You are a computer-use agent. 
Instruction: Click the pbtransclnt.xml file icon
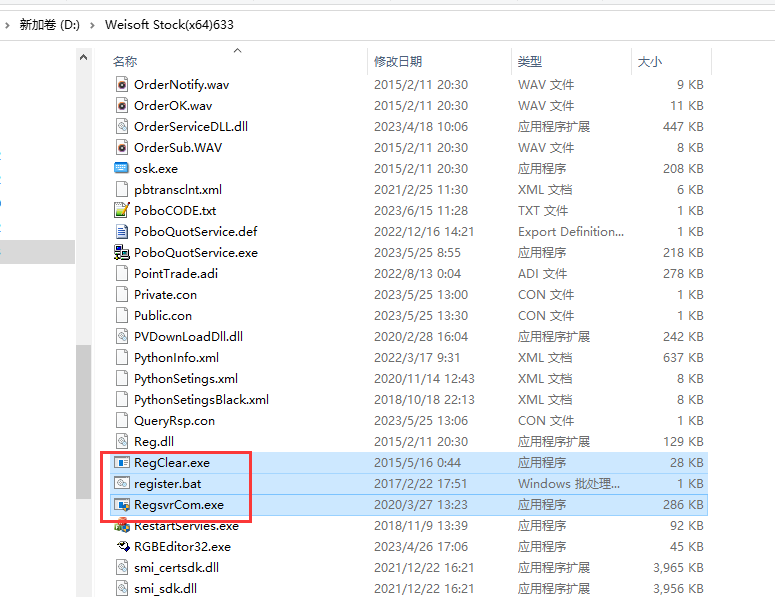[122, 190]
